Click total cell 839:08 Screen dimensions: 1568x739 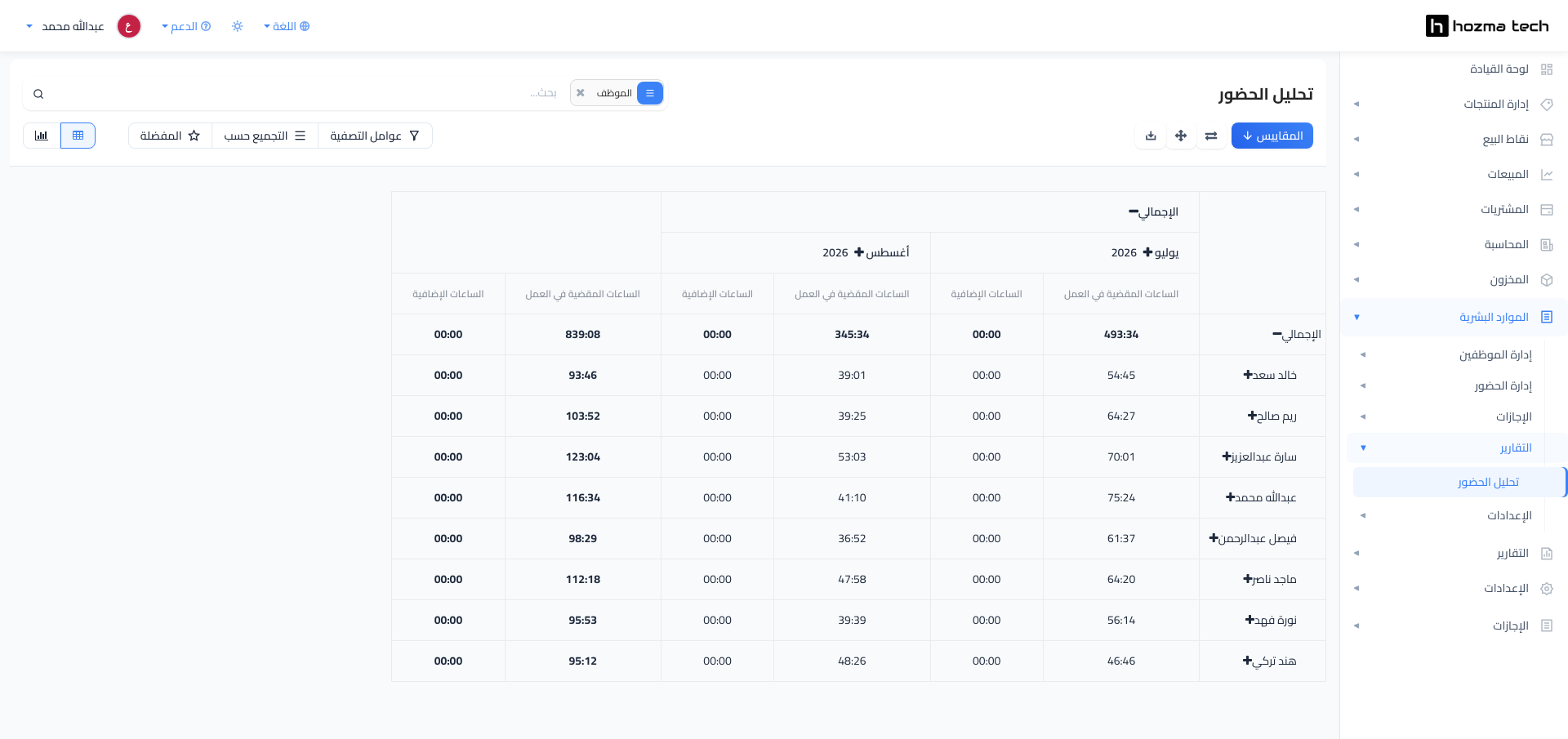(583, 335)
